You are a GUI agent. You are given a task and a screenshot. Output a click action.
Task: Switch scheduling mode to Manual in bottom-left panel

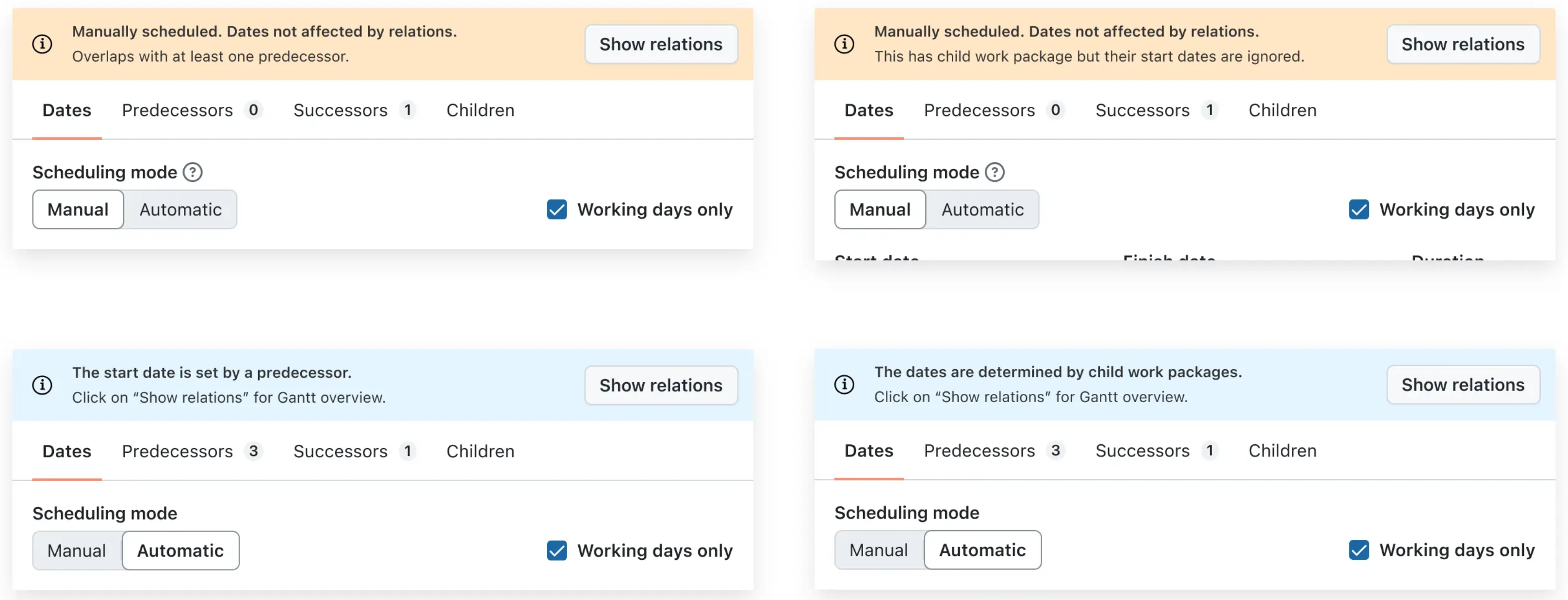77,550
